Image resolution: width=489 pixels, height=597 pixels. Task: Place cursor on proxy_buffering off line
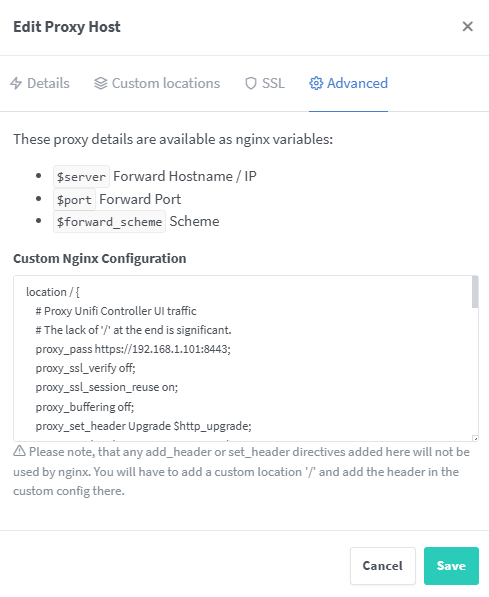click(x=85, y=407)
